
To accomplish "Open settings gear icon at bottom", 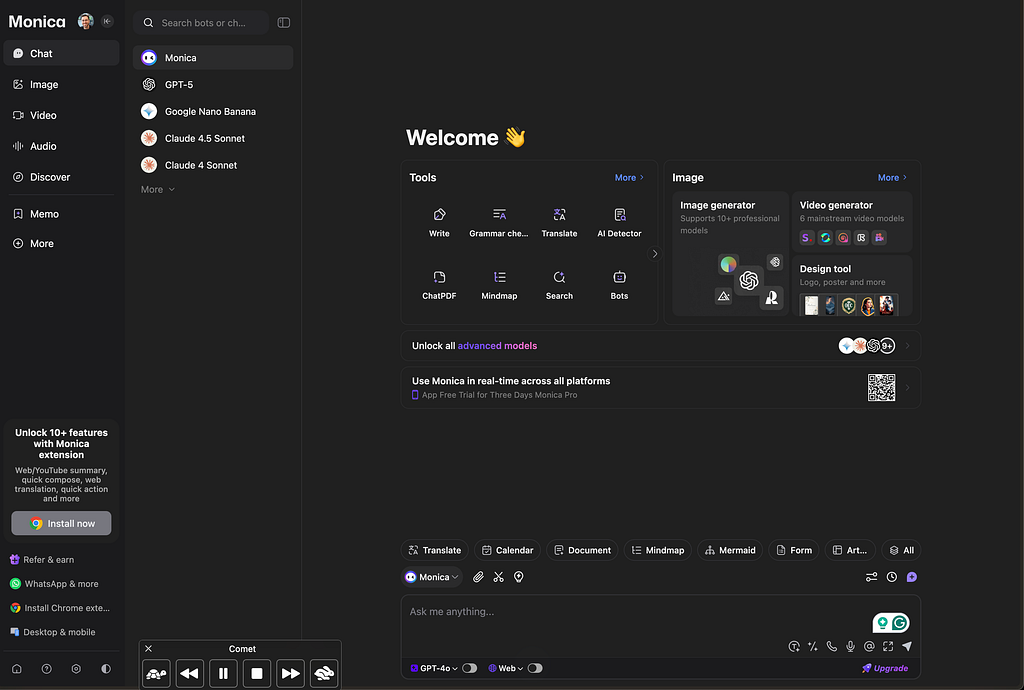I will click(x=76, y=668).
